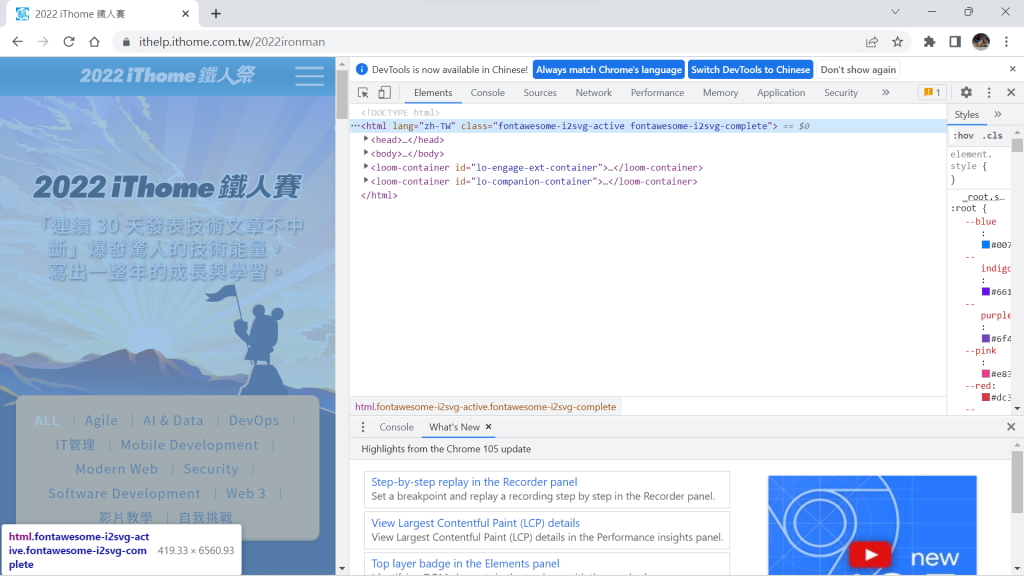The image size is (1024, 576).
Task: Click the --indigo color swatch
Action: 985,292
